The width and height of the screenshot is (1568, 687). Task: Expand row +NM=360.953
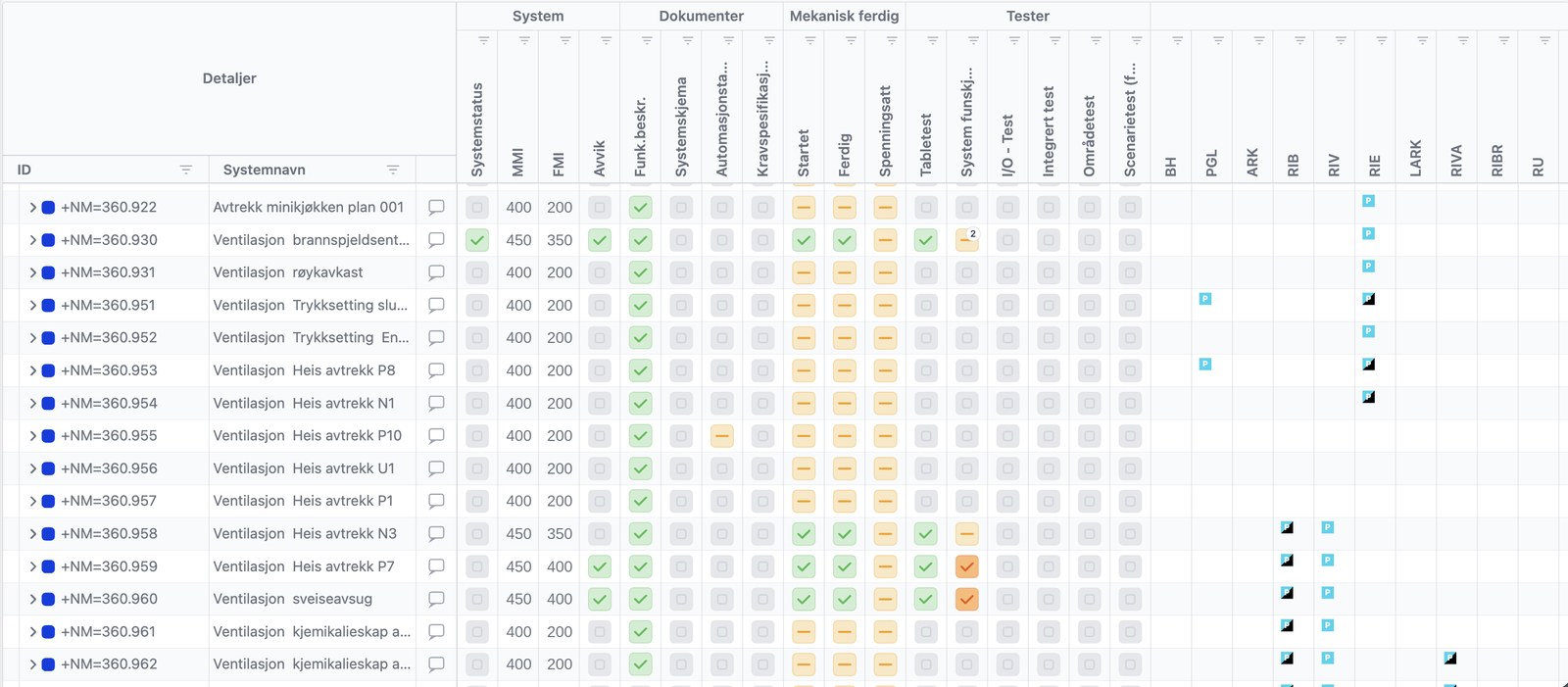[x=32, y=370]
